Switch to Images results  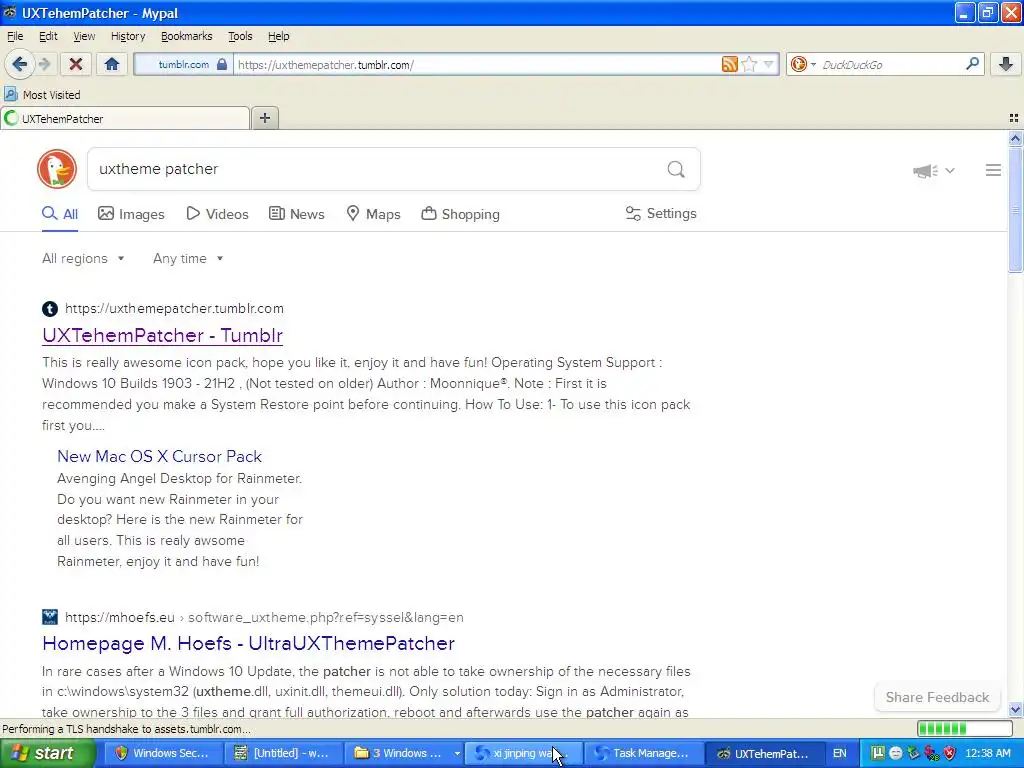[x=131, y=214]
